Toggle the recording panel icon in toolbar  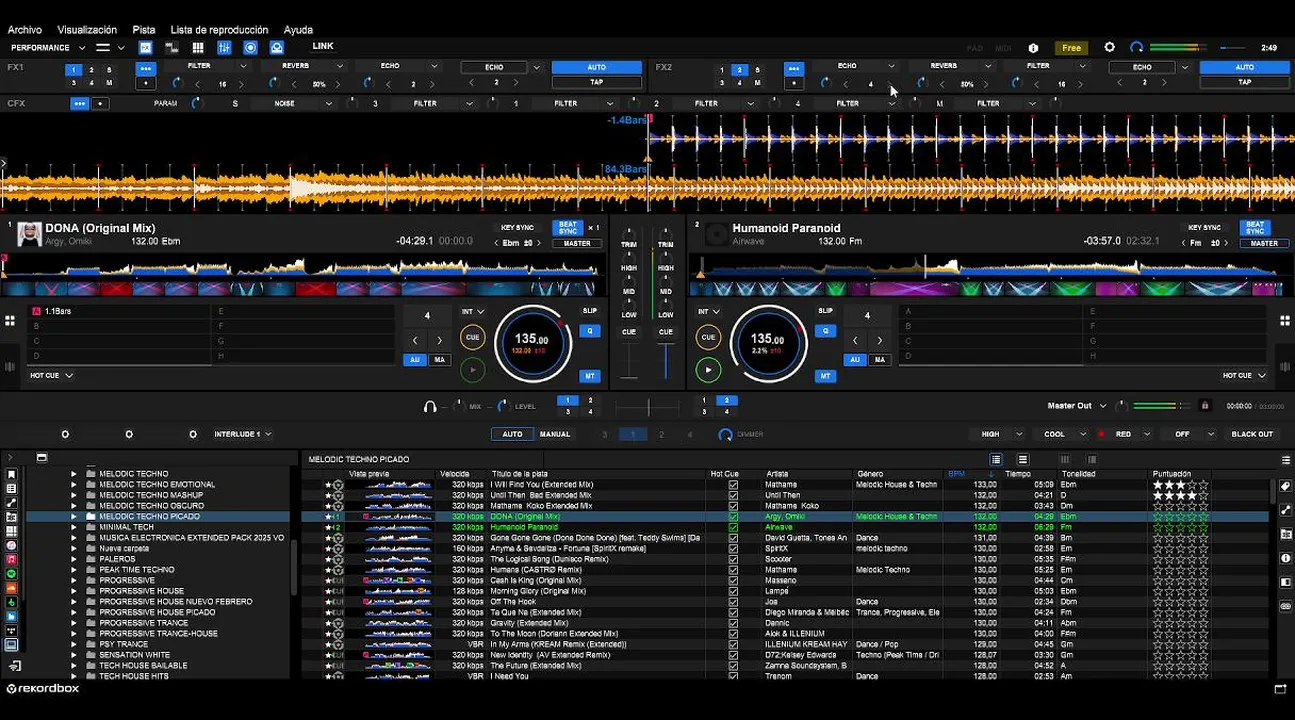[x=250, y=47]
